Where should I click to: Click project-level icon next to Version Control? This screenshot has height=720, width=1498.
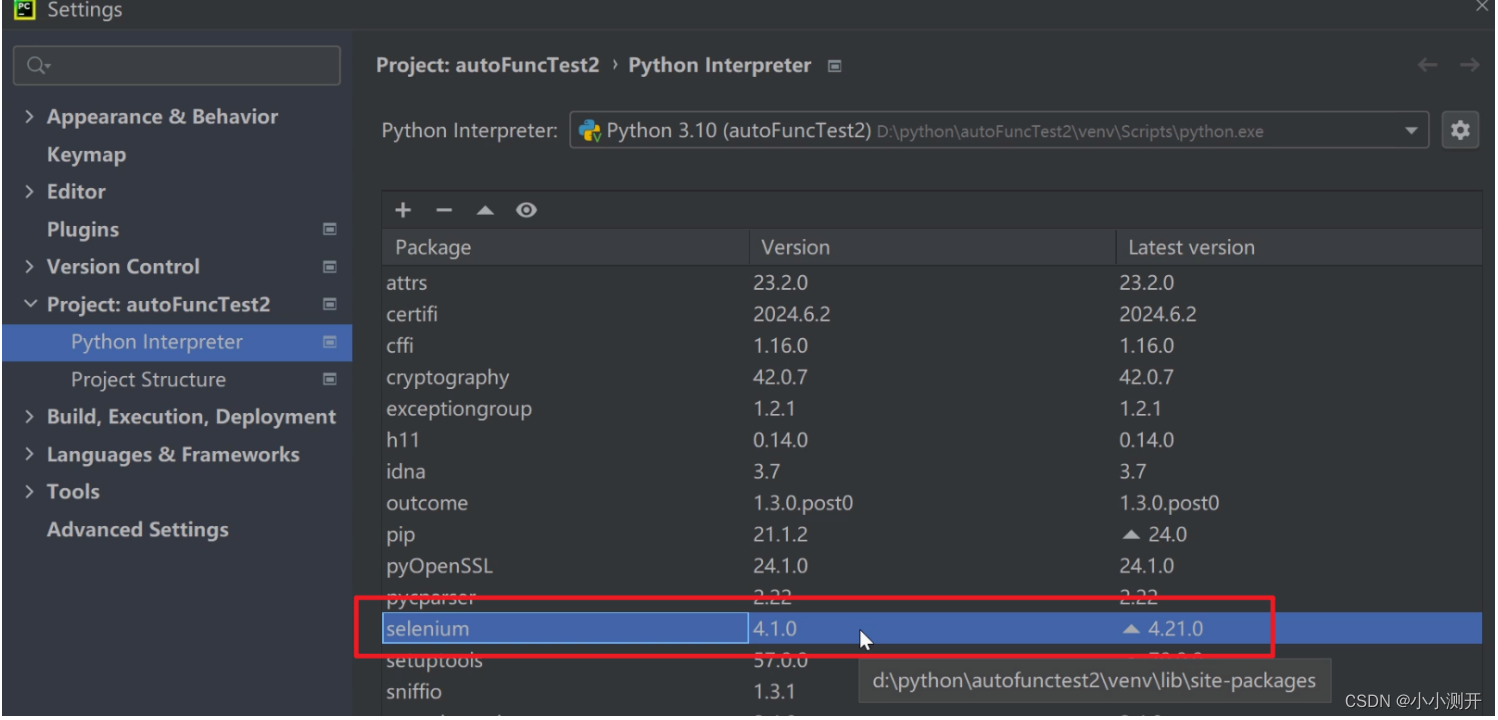[x=329, y=267]
